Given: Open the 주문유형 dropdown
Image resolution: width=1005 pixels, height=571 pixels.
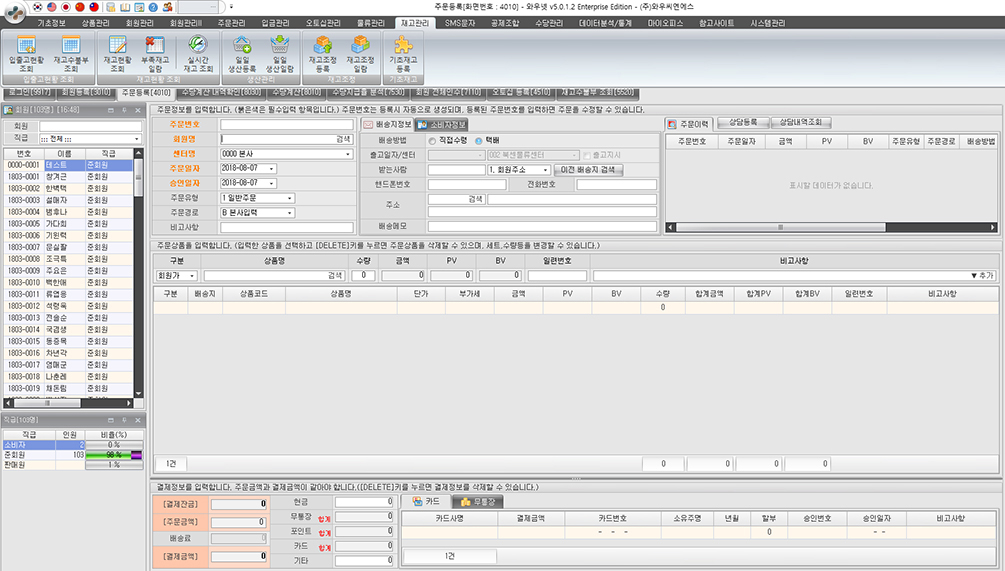Looking at the screenshot, I should tap(290, 198).
